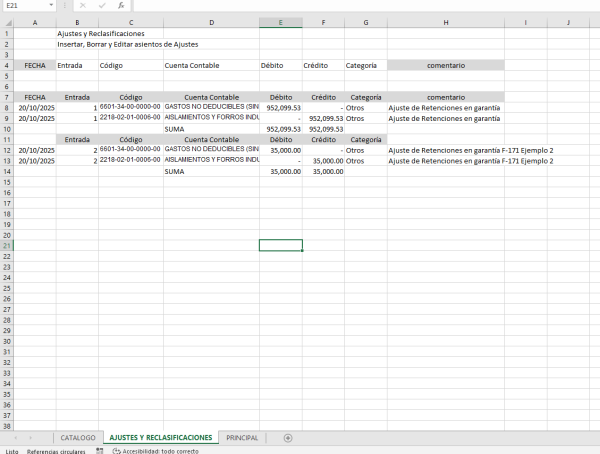This screenshot has height=454, width=600.
Task: Select the first SUMA Débito cell 952,099.53
Action: pos(281,129)
